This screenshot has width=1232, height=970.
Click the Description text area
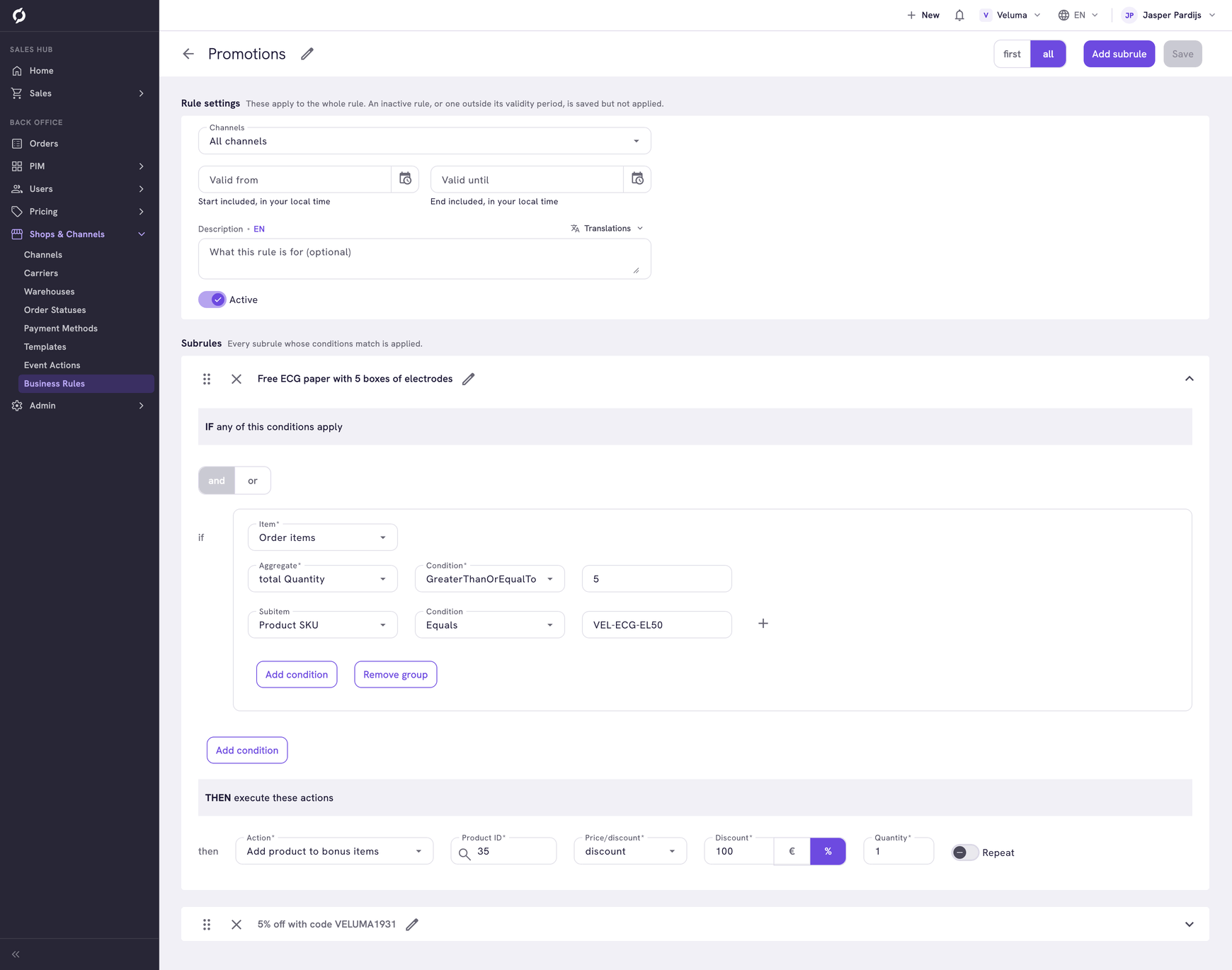pyautogui.click(x=424, y=258)
